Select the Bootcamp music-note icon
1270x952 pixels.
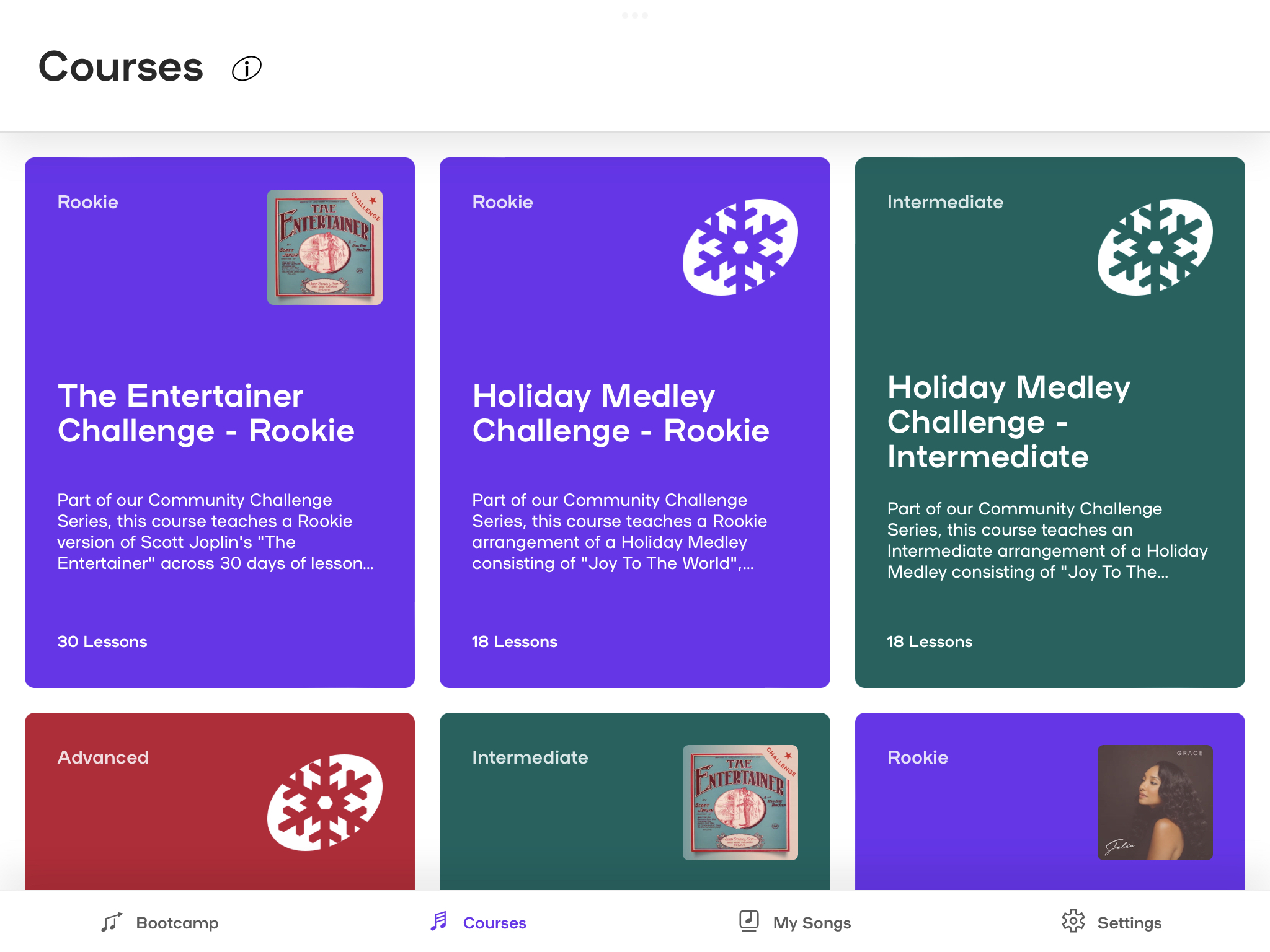tap(110, 922)
